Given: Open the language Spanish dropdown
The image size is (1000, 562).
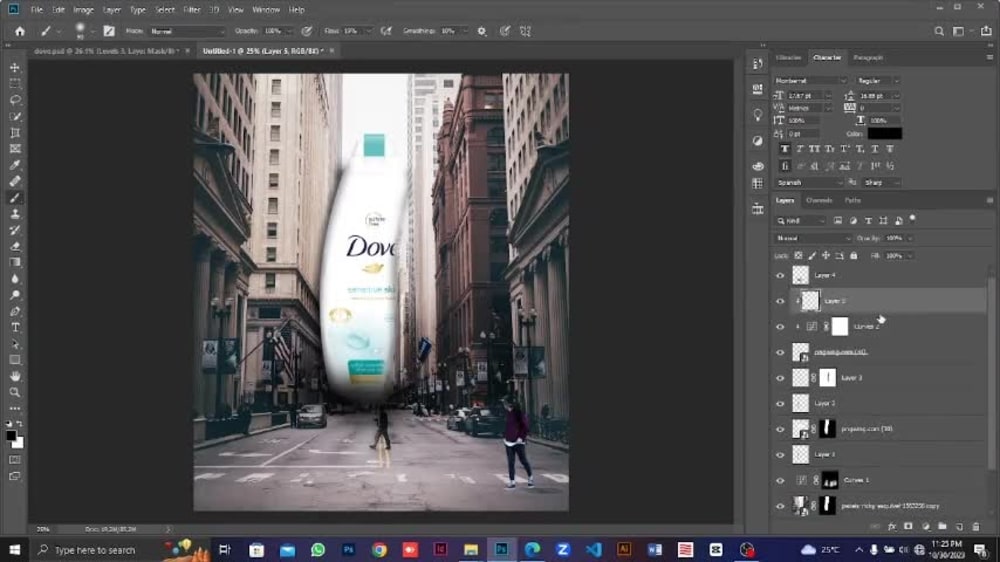Looking at the screenshot, I should (x=809, y=182).
